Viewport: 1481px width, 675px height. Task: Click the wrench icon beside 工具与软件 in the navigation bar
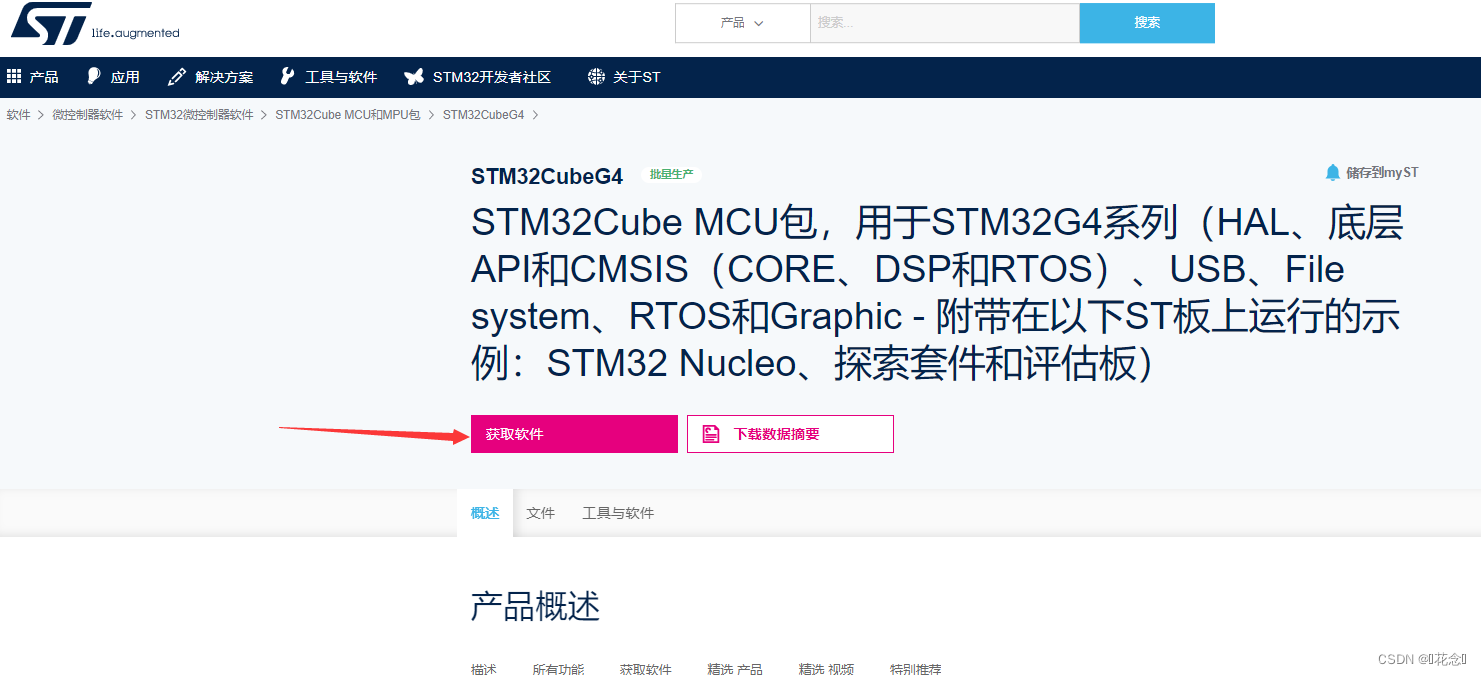(288, 76)
